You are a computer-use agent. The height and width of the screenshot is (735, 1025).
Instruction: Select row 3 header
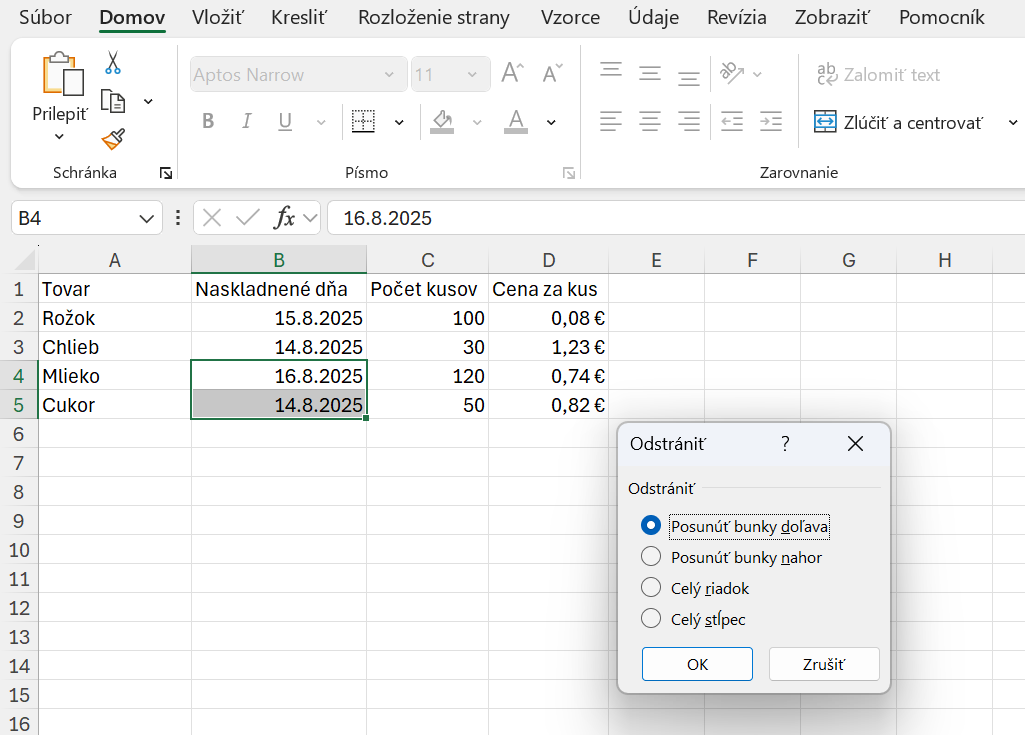[18, 347]
